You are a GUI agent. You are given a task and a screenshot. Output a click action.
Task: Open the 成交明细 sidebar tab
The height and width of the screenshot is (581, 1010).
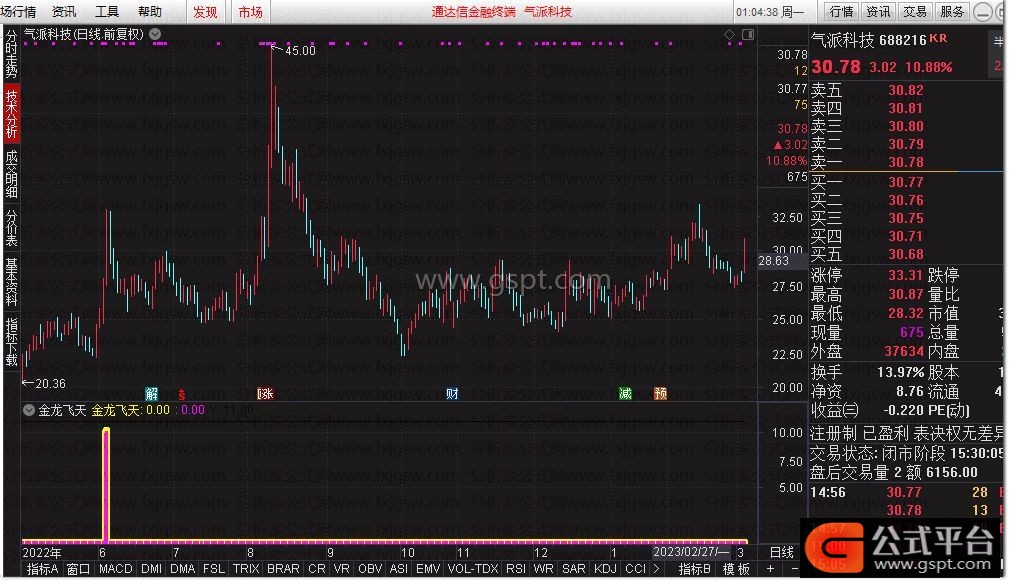tap(11, 174)
